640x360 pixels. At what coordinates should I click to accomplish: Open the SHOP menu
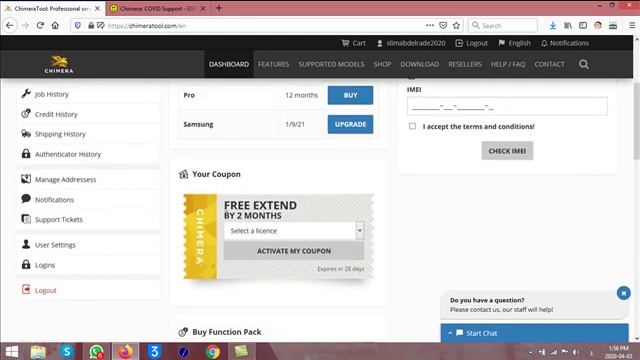382,64
